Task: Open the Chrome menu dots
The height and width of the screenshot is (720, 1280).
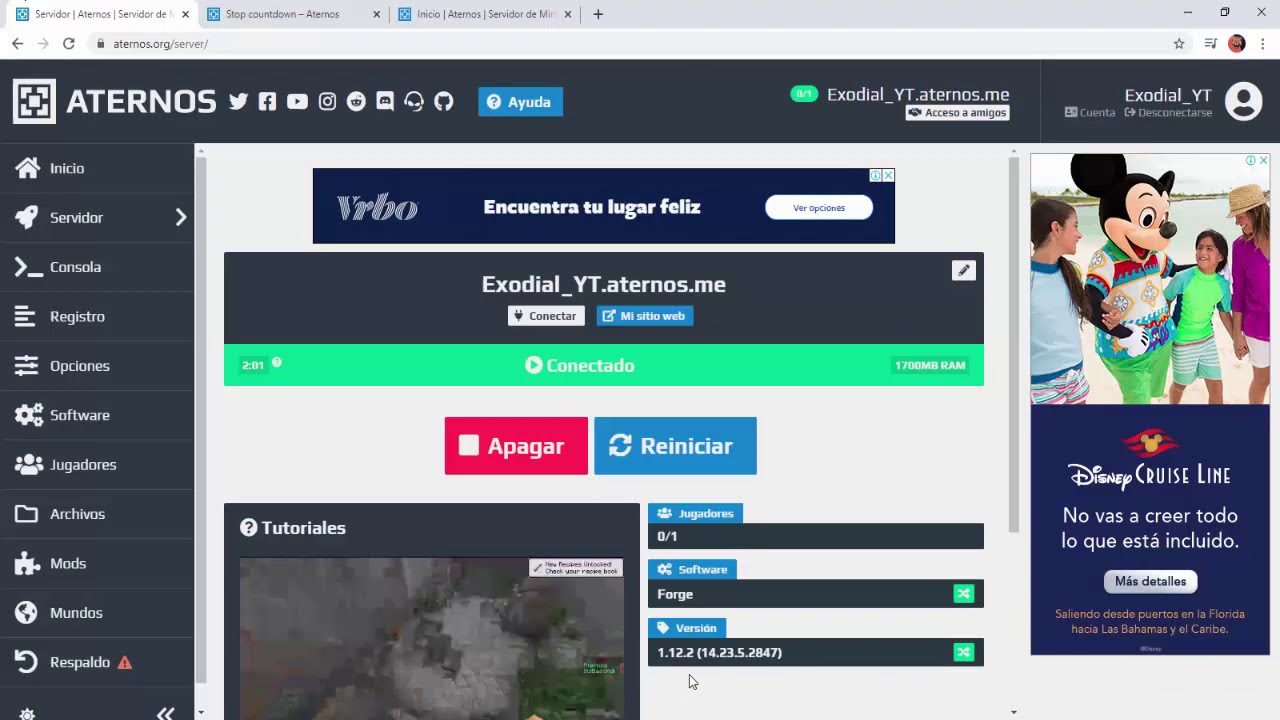Action: (1263, 44)
